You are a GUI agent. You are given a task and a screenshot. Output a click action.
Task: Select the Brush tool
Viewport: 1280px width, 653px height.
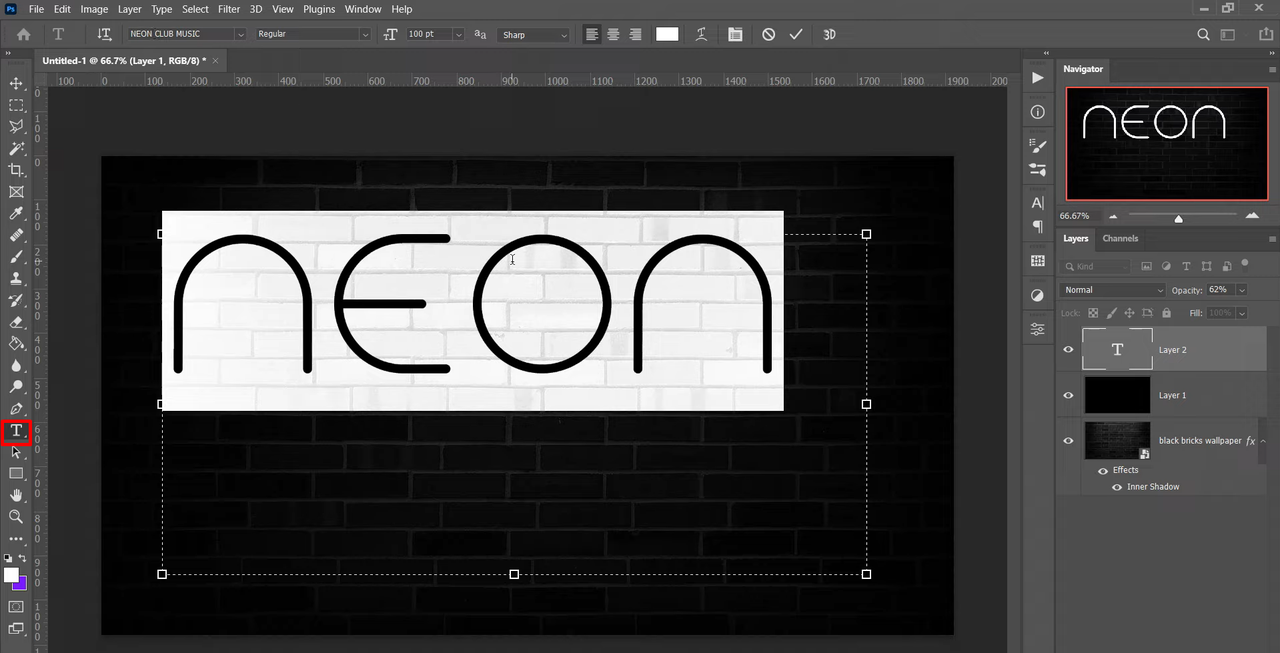[x=16, y=257]
